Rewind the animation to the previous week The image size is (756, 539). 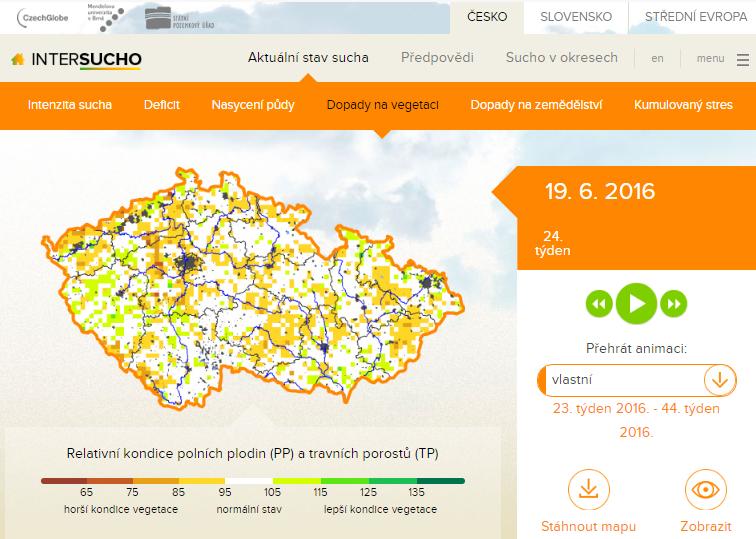click(599, 304)
